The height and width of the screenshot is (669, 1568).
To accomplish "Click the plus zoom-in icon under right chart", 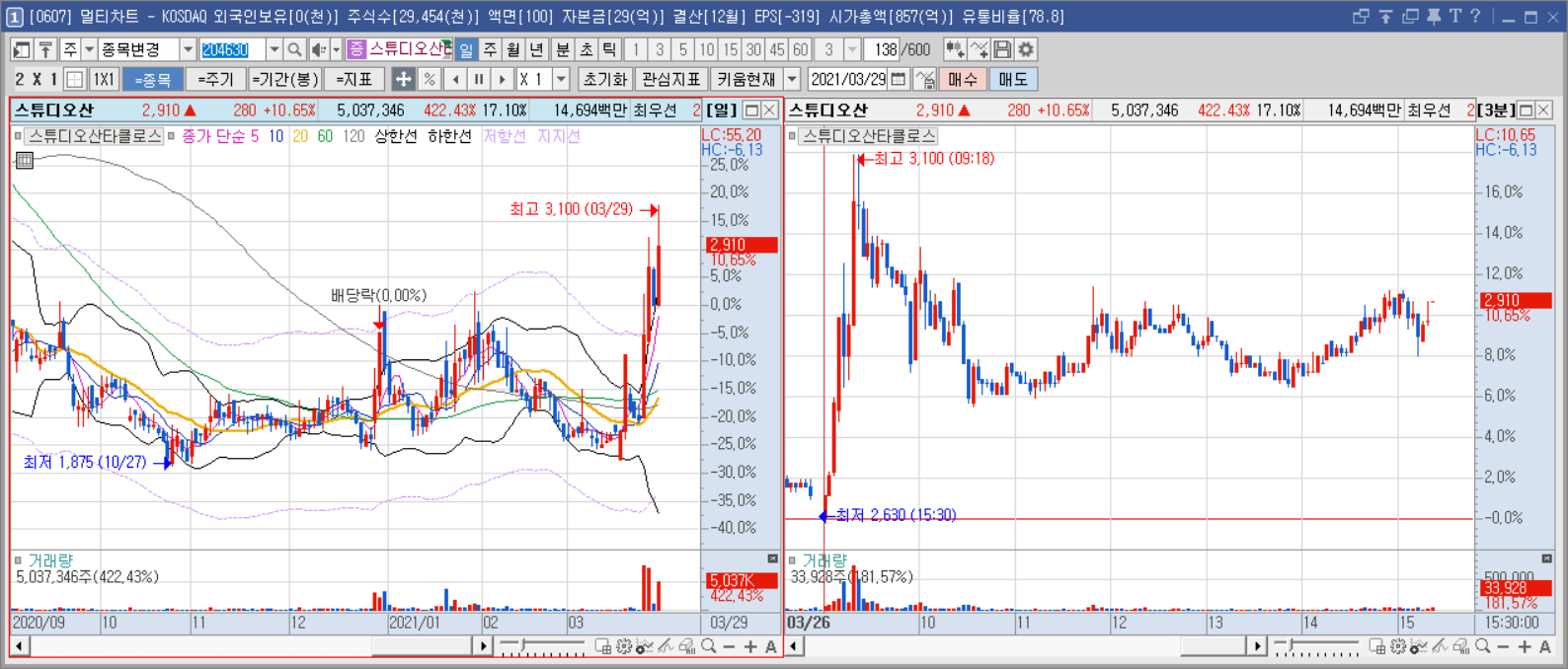I will point(1525,646).
